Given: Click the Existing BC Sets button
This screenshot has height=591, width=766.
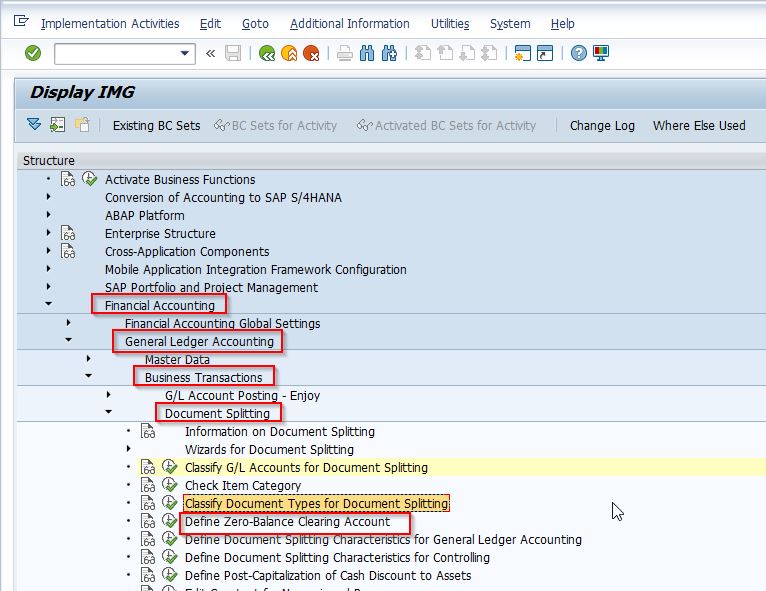Looking at the screenshot, I should (x=156, y=125).
